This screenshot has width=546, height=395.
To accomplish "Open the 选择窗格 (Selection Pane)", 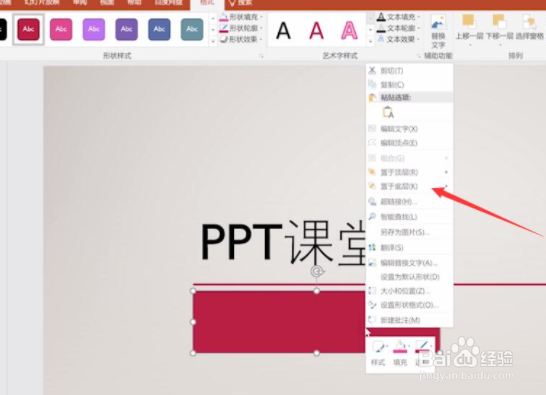I will 529,28.
